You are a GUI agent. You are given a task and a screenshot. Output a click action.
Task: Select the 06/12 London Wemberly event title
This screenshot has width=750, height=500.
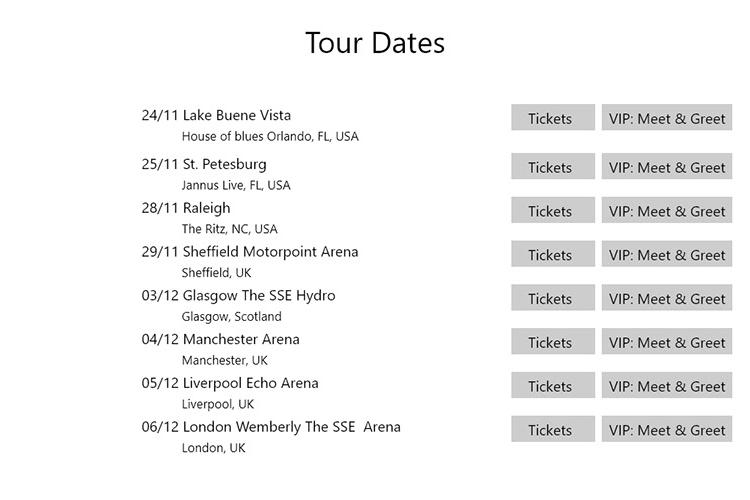[x=271, y=427]
